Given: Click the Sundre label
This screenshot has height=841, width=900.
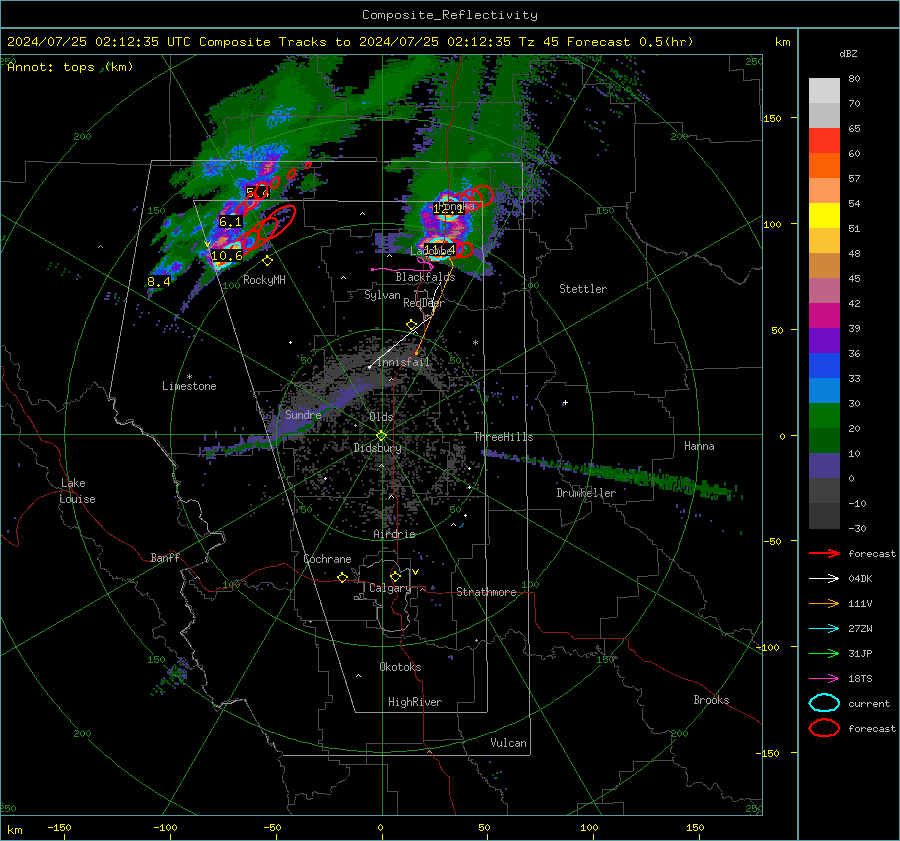Looking at the screenshot, I should (303, 415).
